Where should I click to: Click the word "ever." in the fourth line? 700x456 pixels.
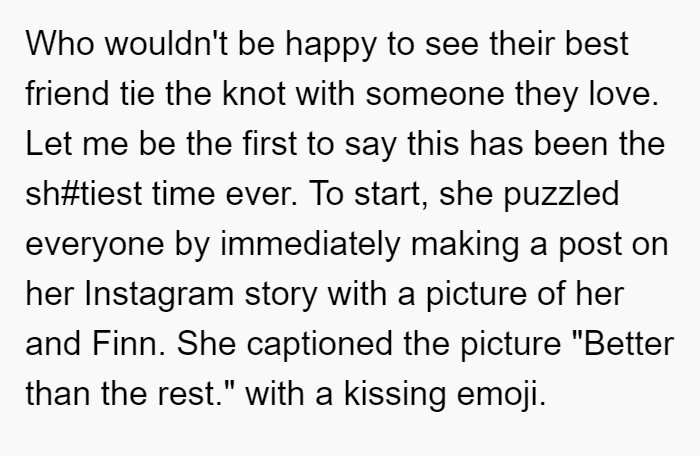click(261, 194)
